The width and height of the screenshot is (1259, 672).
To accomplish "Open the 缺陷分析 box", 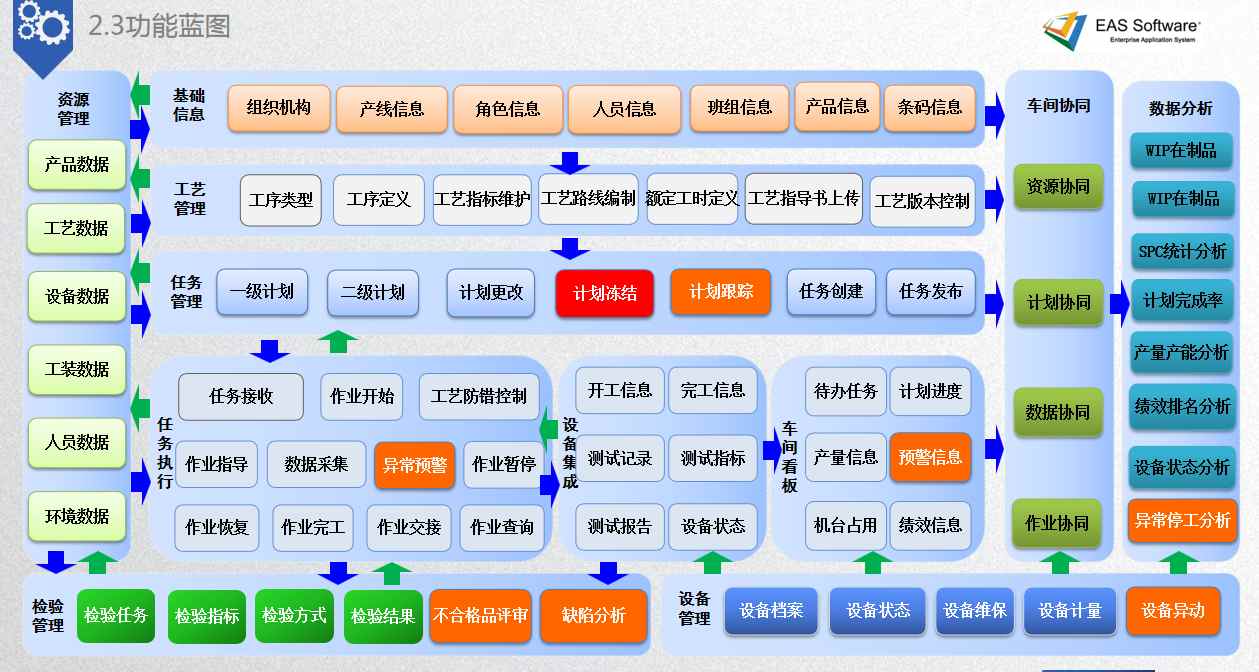I will click(593, 616).
